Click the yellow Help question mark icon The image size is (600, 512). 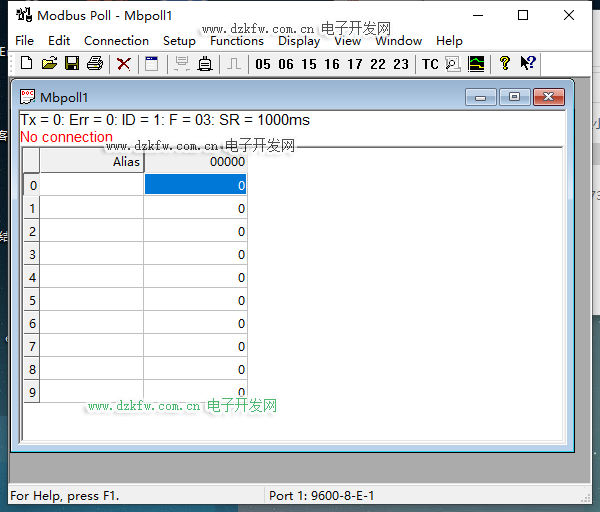tap(505, 64)
